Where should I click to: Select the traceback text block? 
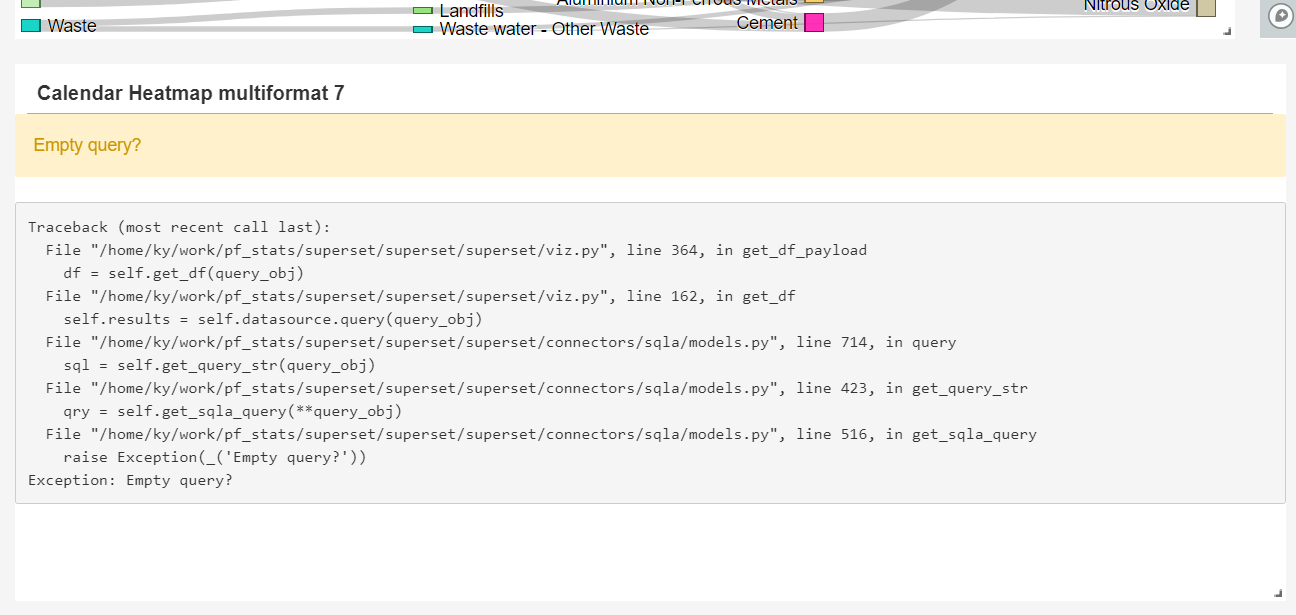pyautogui.click(x=530, y=352)
